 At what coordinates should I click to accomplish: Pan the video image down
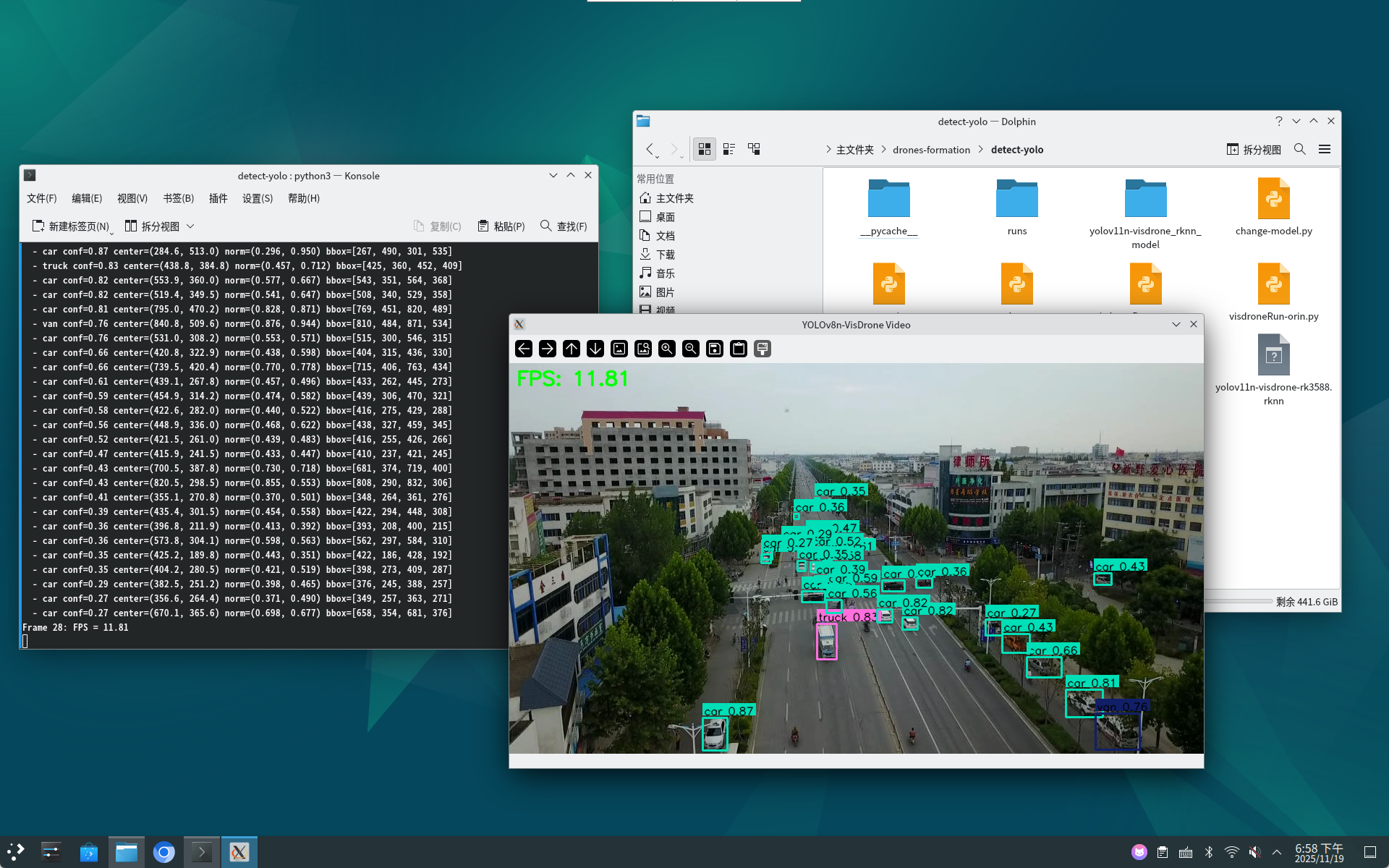(595, 349)
